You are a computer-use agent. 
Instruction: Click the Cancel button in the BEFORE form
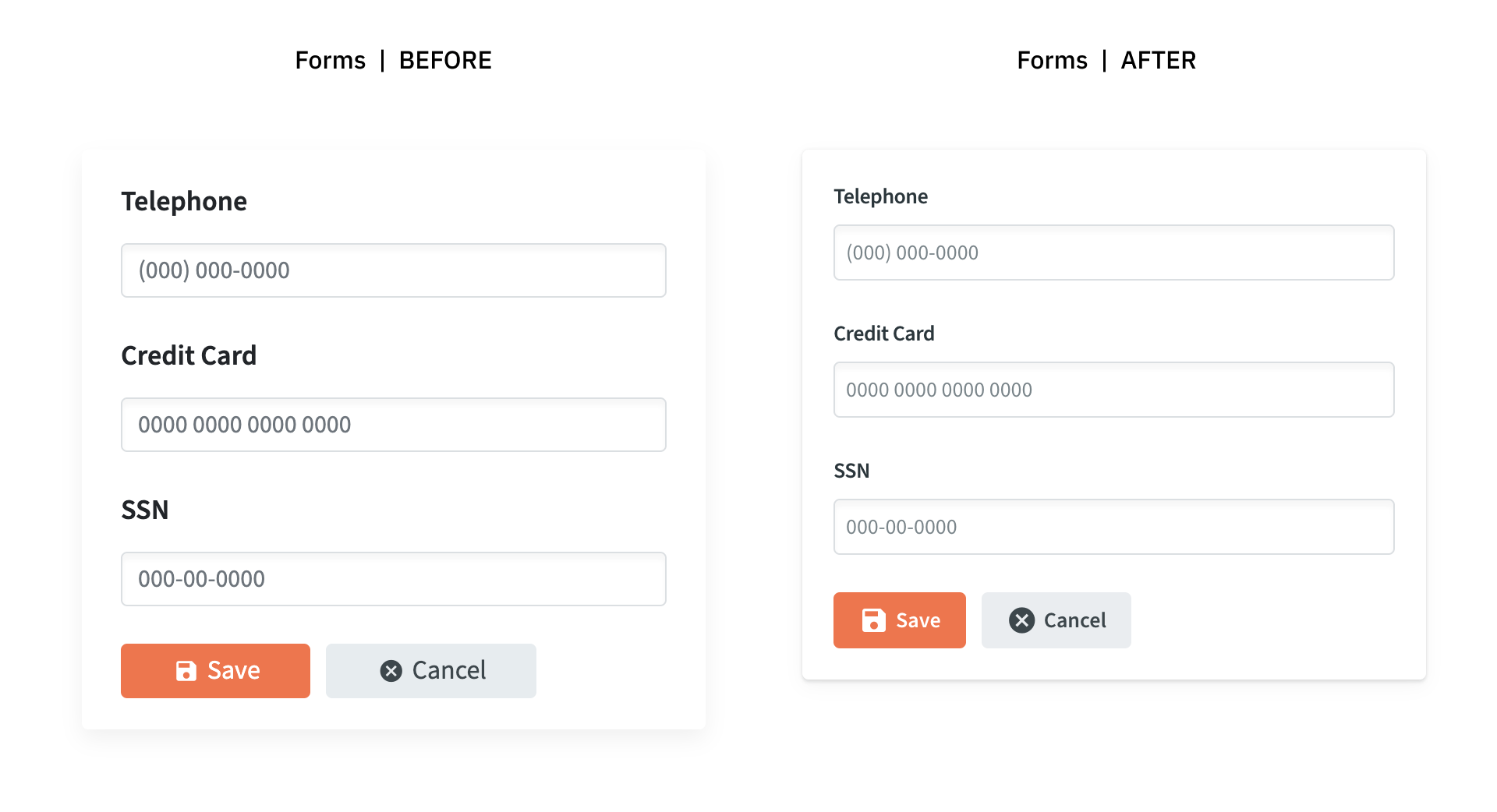point(431,671)
